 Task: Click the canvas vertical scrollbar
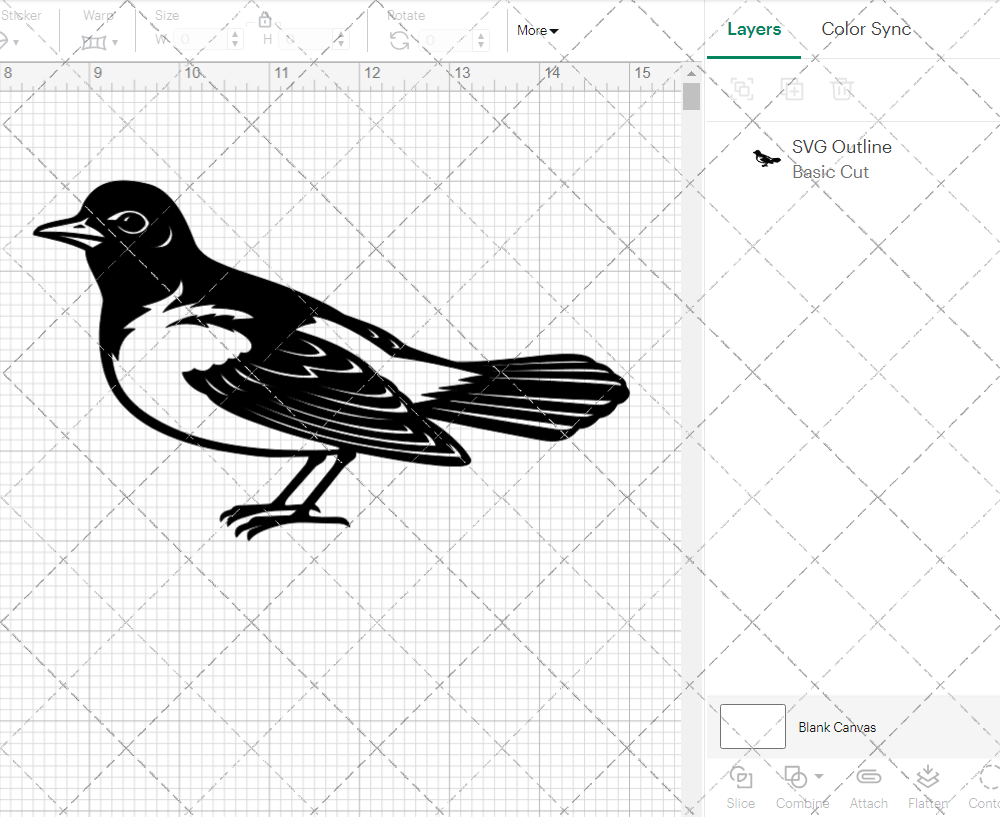(x=690, y=95)
